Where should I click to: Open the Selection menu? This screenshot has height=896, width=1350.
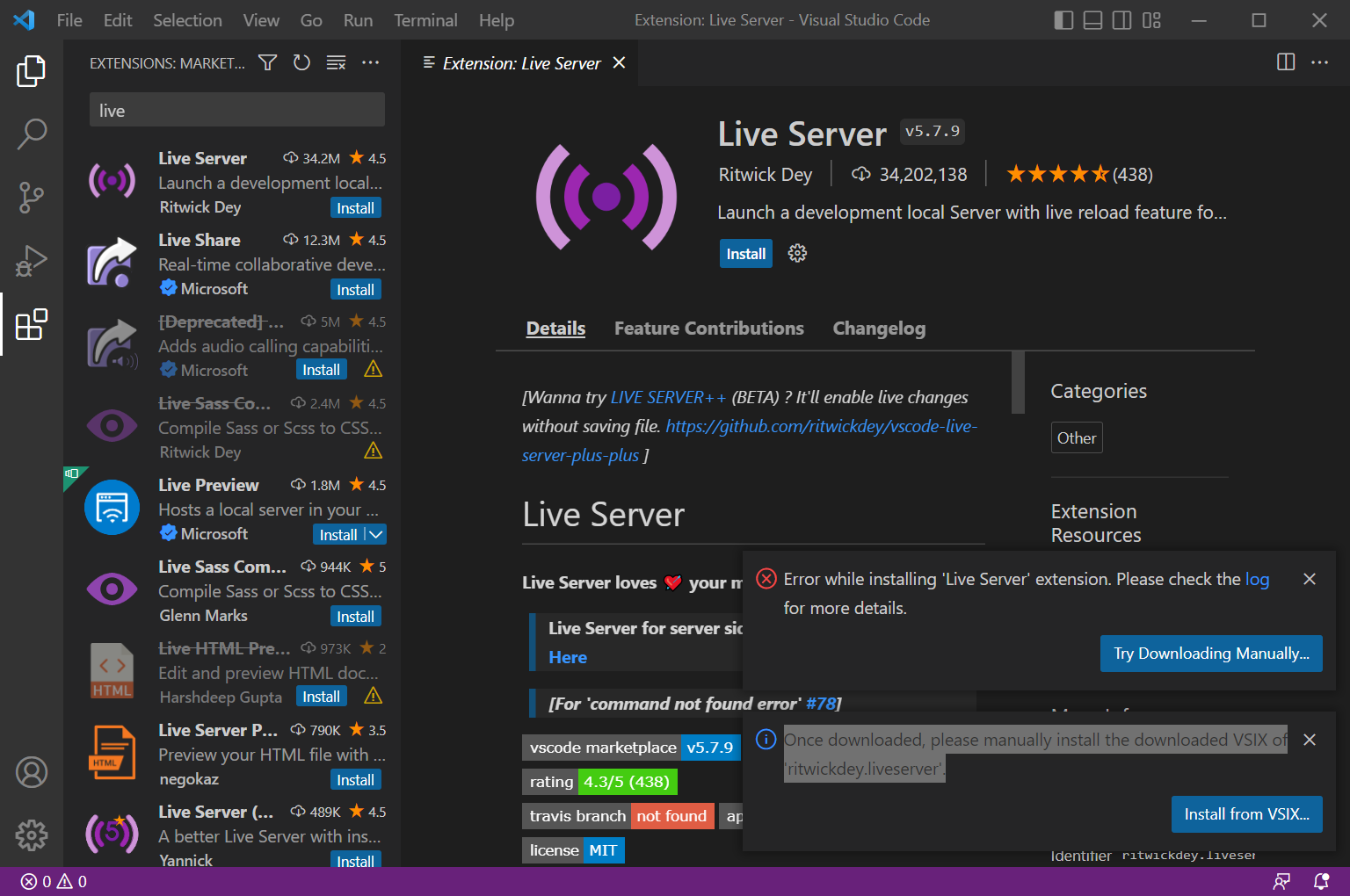coord(187,20)
